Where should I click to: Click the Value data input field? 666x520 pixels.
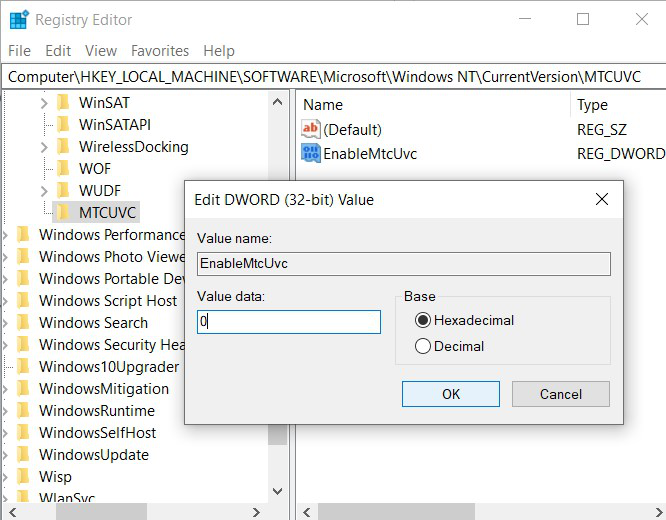pos(289,322)
